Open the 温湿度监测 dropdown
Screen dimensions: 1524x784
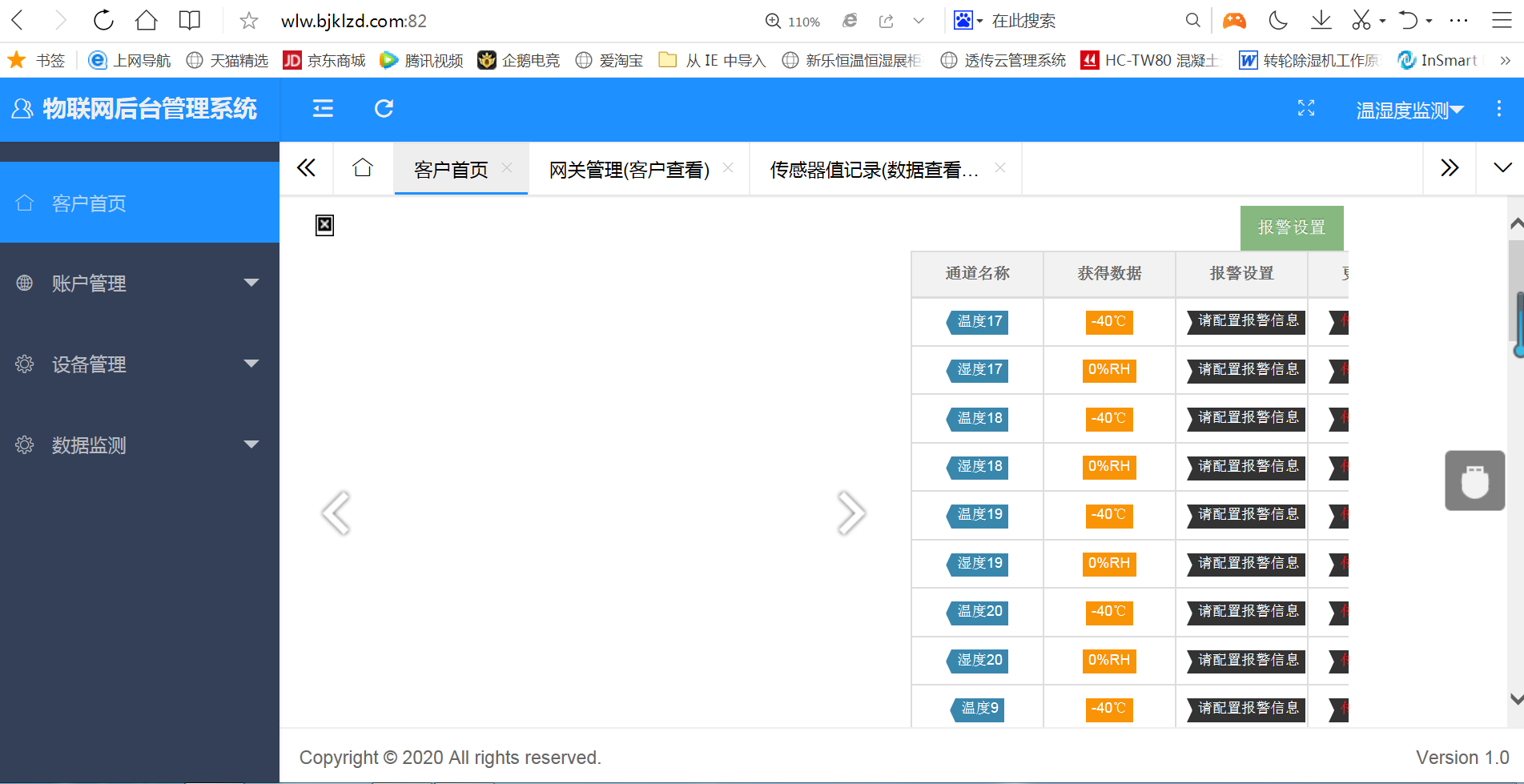click(x=1410, y=110)
